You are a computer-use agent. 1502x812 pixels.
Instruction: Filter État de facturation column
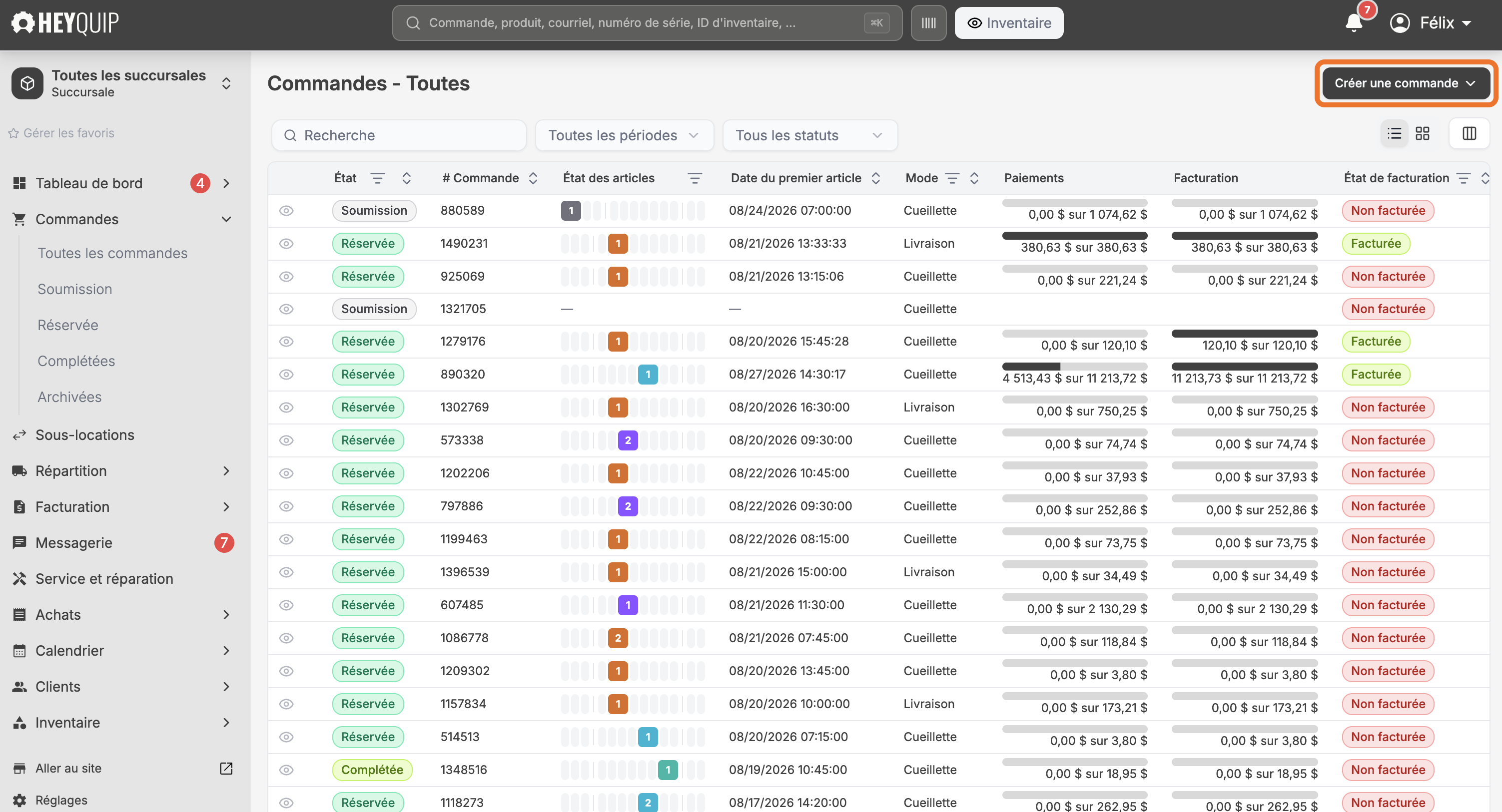1463,178
